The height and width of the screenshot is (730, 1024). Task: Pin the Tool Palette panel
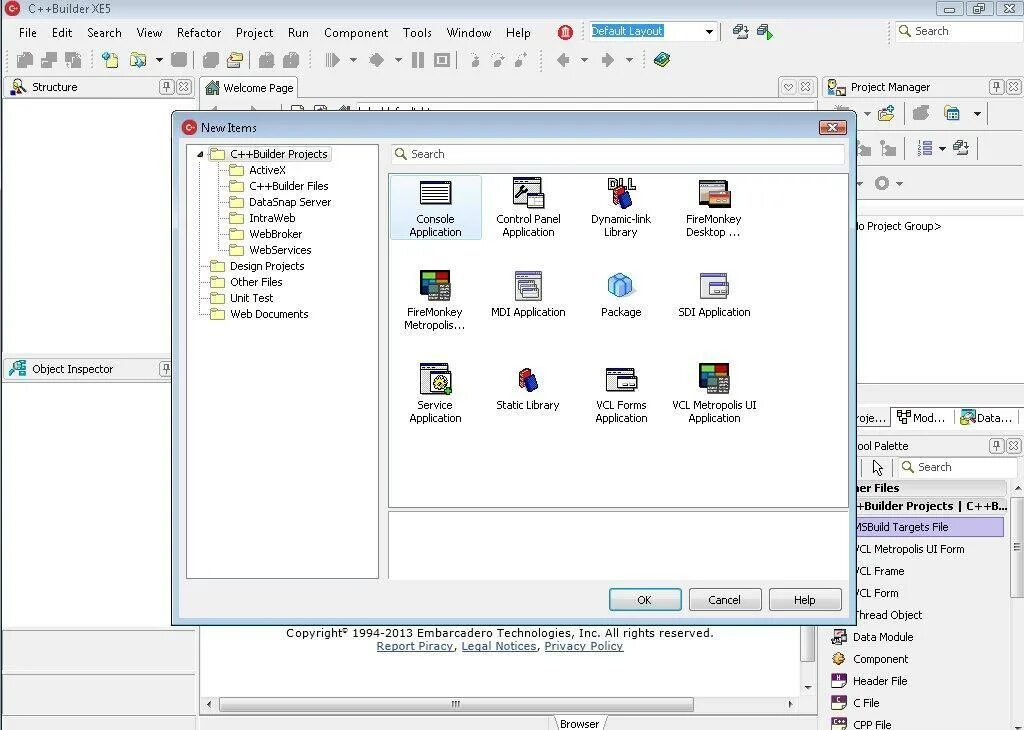996,446
